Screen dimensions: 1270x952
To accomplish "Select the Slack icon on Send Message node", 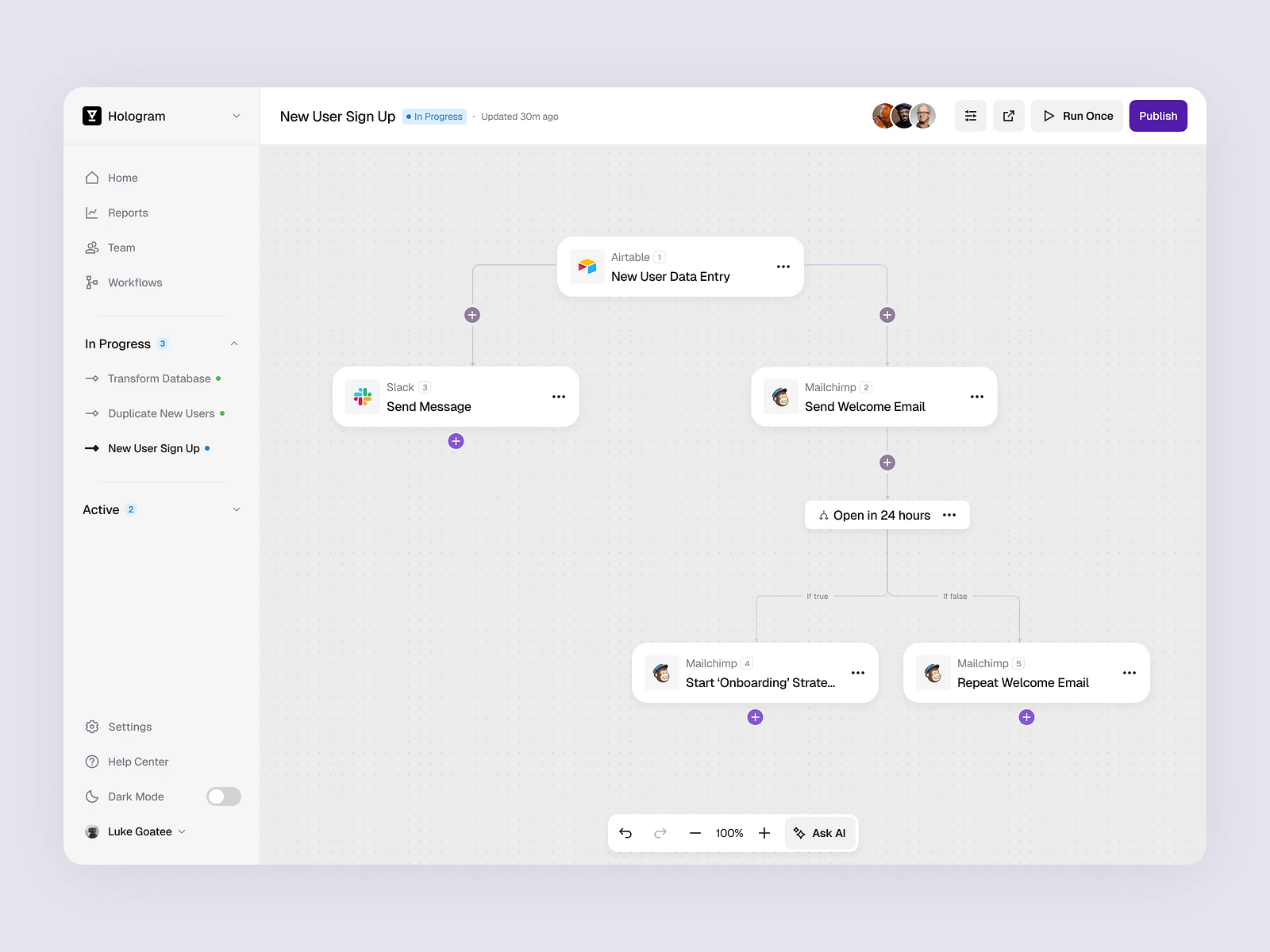I will (362, 397).
